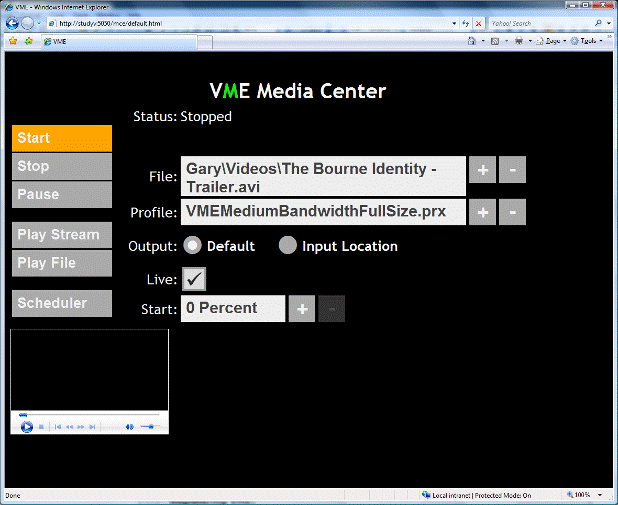Viewport: 618px width, 505px height.
Task: Click the media player seek bar
Action: pyautogui.click(x=89, y=414)
